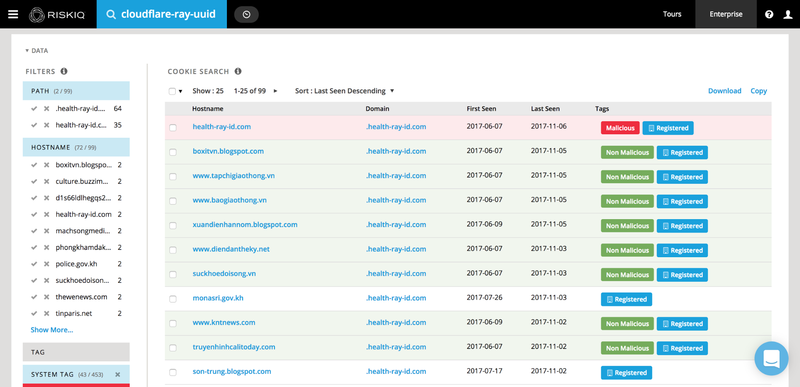Image resolution: width=800 pixels, height=387 pixels.
Task: Exclude the phongkhamdak hostname filter
Action: point(46,247)
